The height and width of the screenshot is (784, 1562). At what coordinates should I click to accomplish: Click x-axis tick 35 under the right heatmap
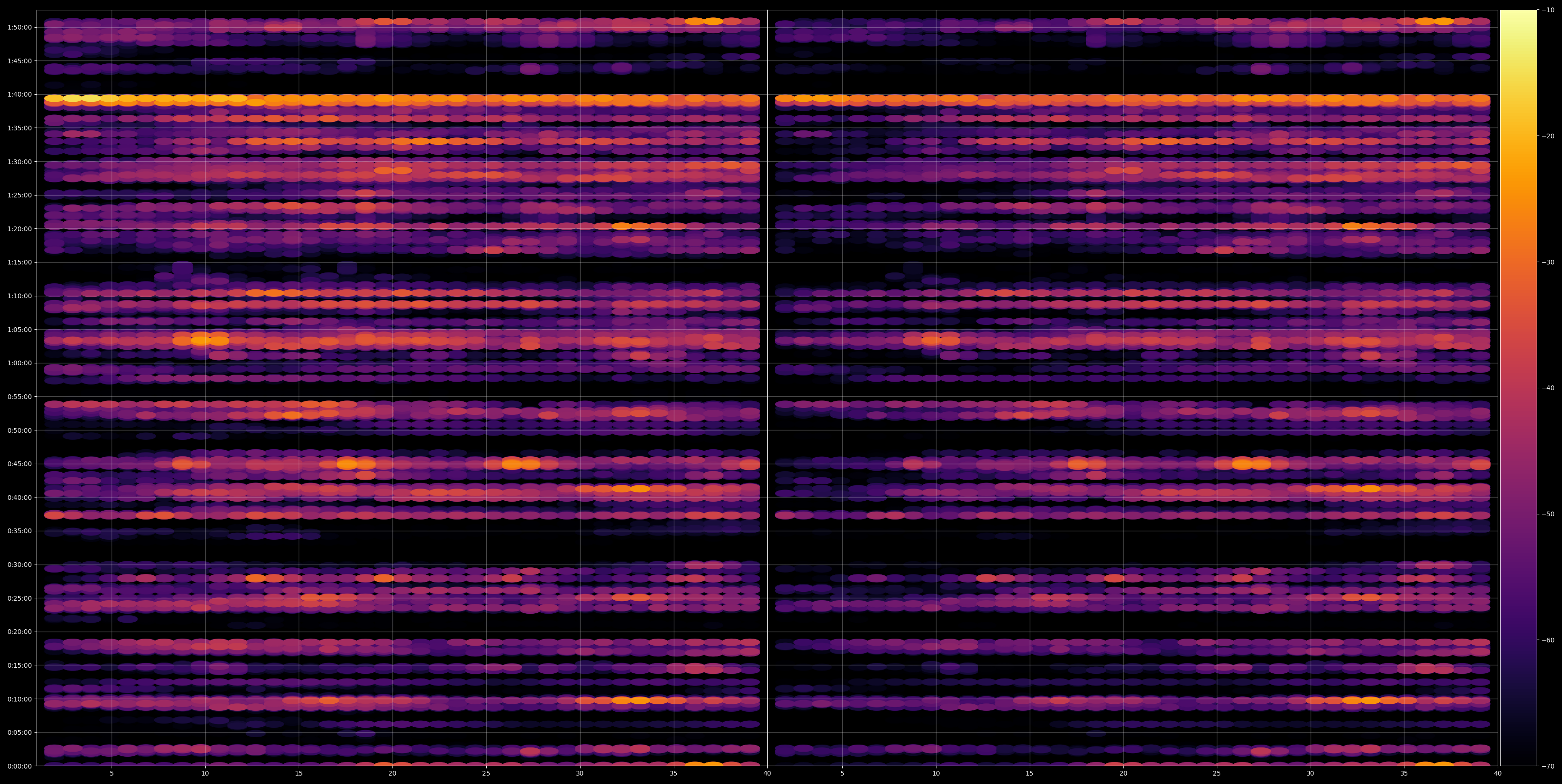point(1404,774)
